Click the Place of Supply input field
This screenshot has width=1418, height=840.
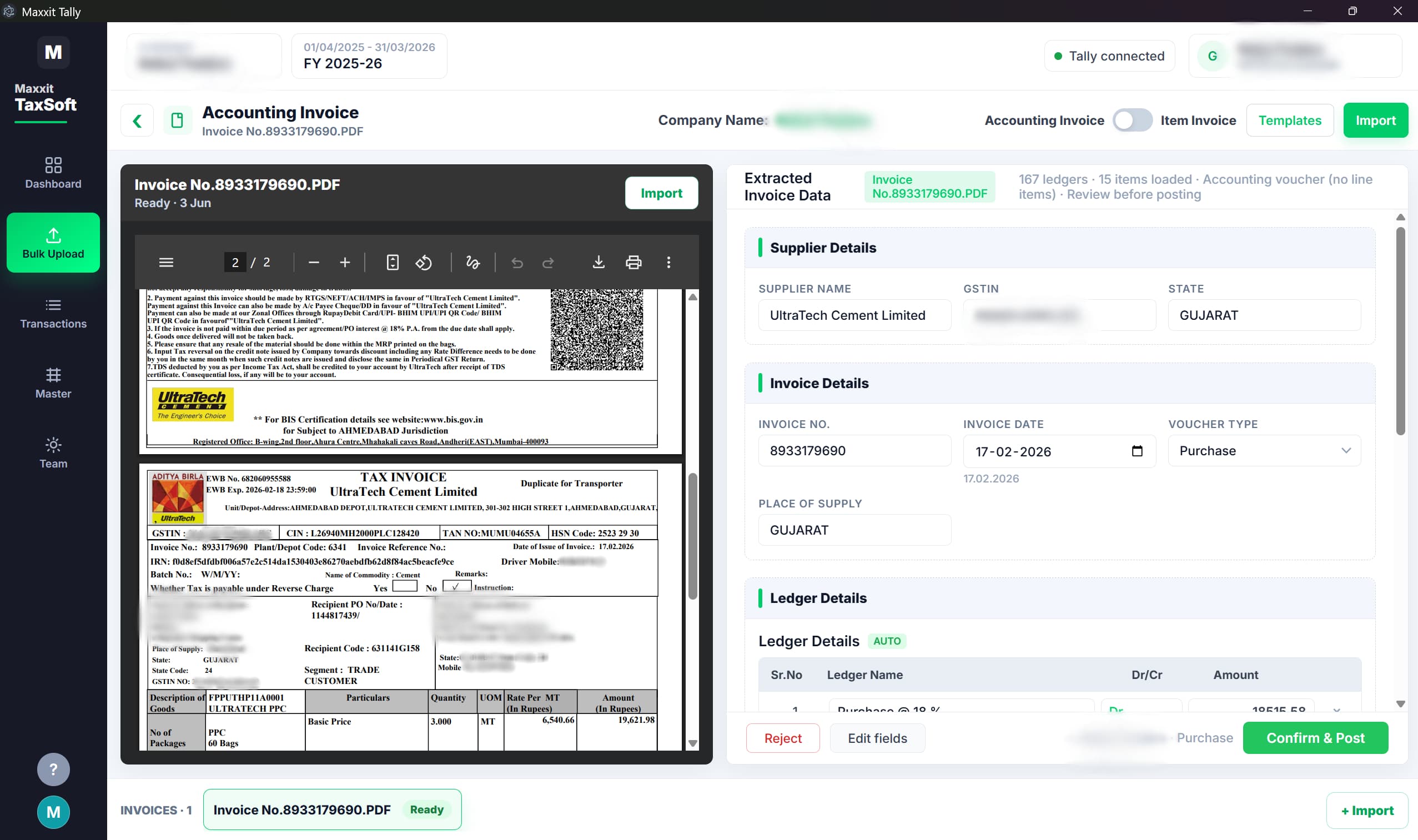[854, 530]
